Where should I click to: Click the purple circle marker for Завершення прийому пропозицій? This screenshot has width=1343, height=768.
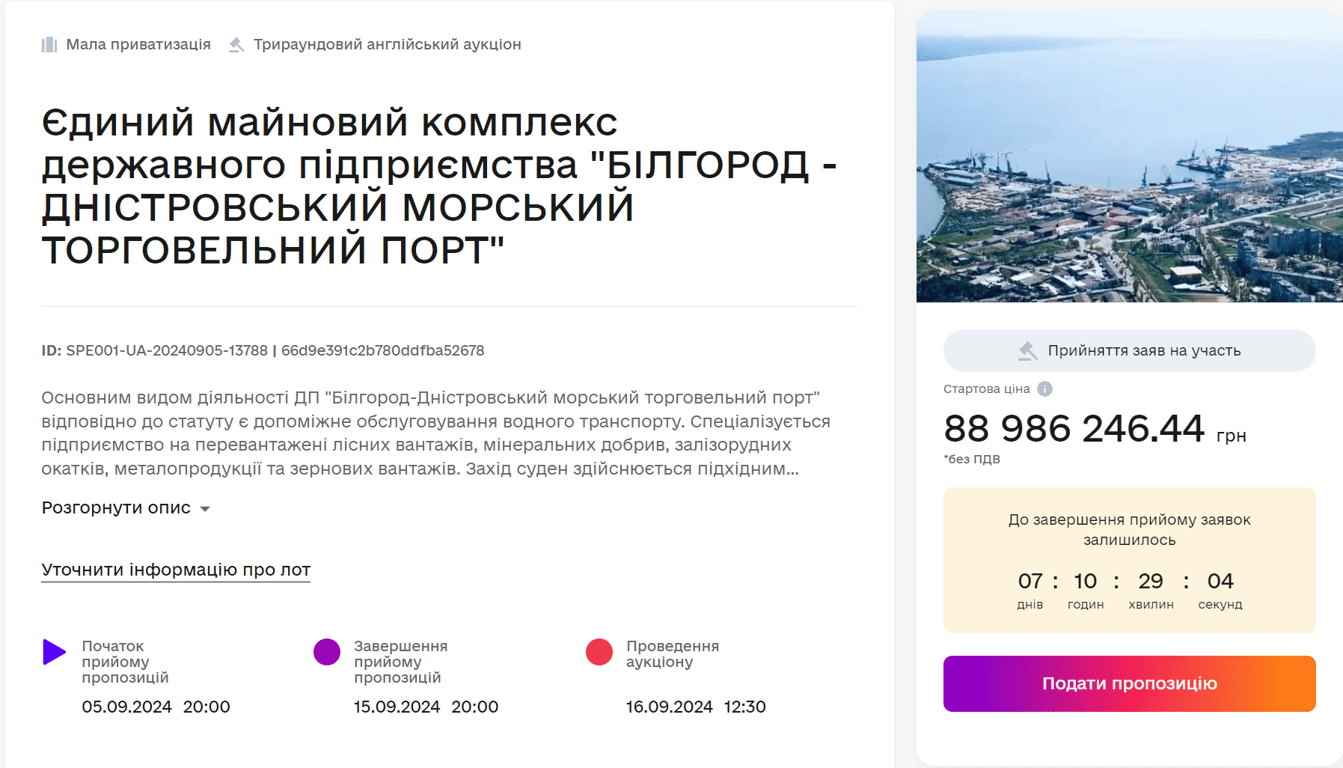[326, 652]
